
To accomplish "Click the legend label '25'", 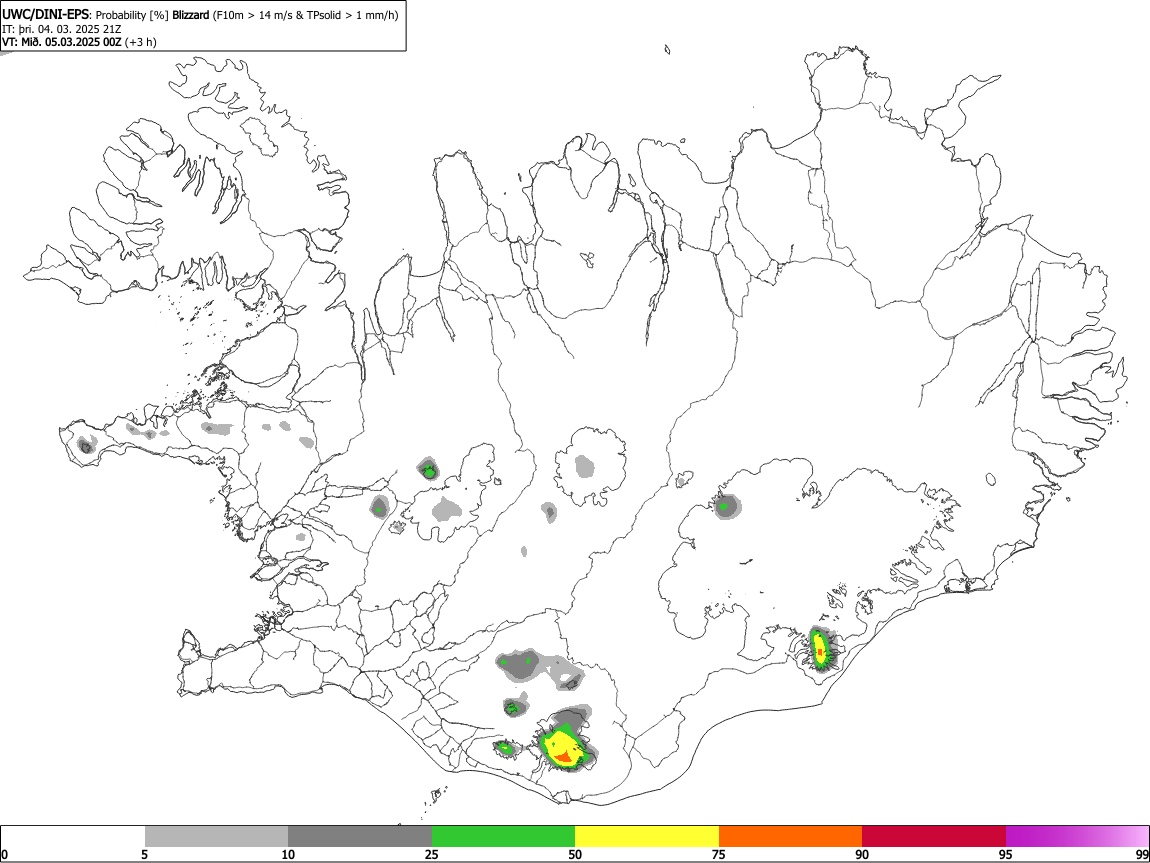I will [x=432, y=854].
